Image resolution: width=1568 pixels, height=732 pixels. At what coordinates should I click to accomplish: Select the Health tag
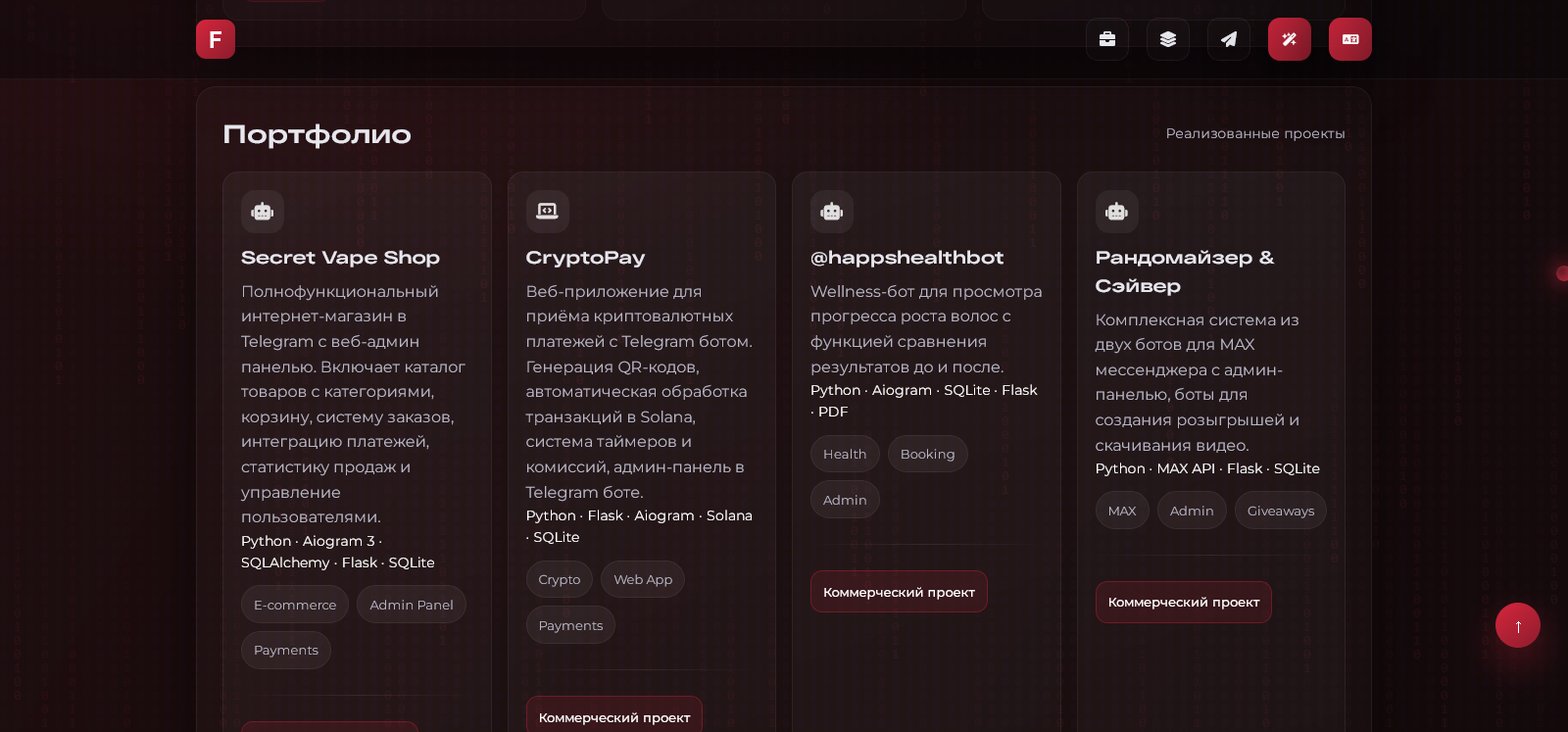point(845,454)
